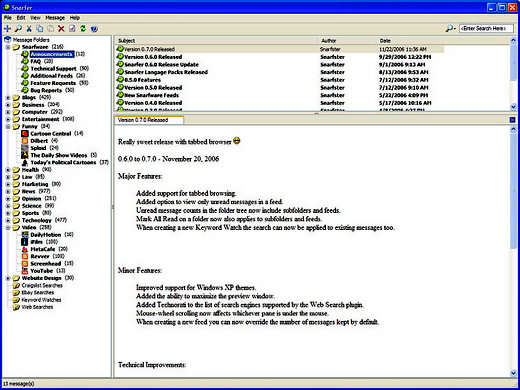Select the Technology folder
Image resolution: width=520 pixels, height=390 pixels.
click(37, 221)
